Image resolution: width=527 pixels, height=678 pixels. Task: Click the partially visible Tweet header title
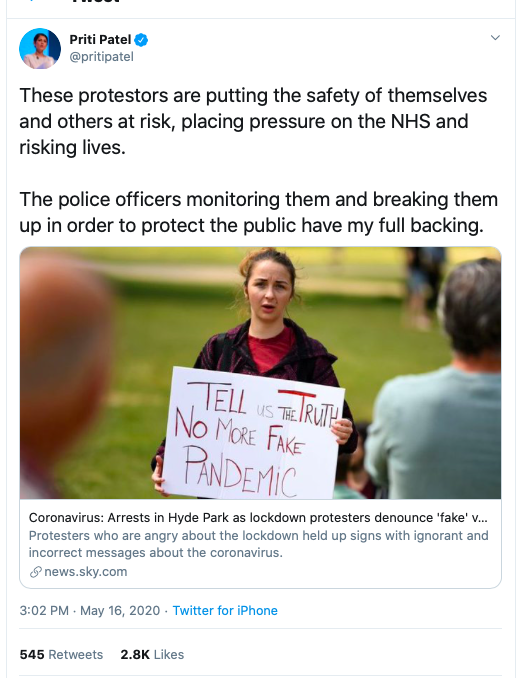(96, 2)
